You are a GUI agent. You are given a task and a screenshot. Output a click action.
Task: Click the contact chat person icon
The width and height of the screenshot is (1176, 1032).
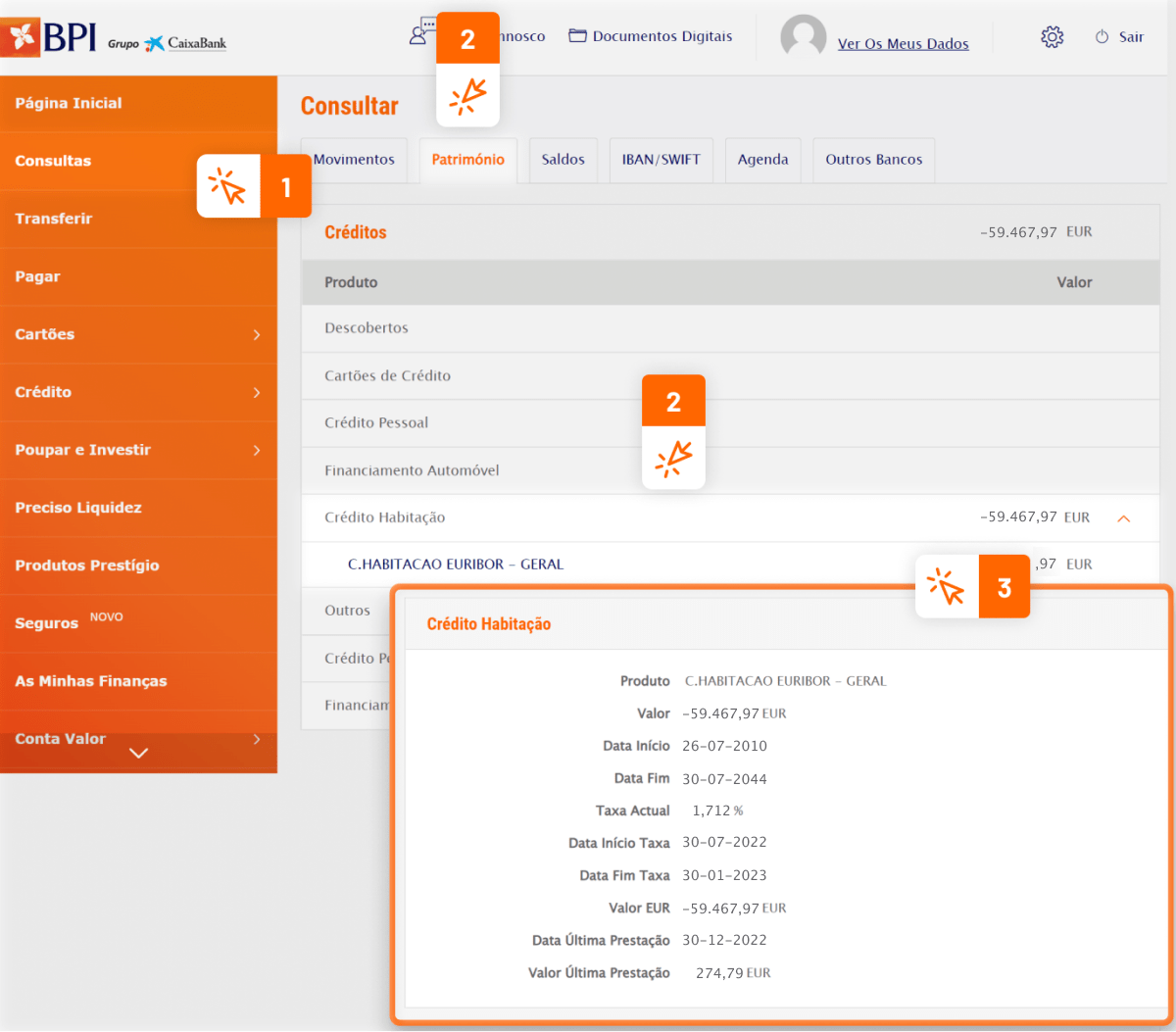click(x=421, y=31)
